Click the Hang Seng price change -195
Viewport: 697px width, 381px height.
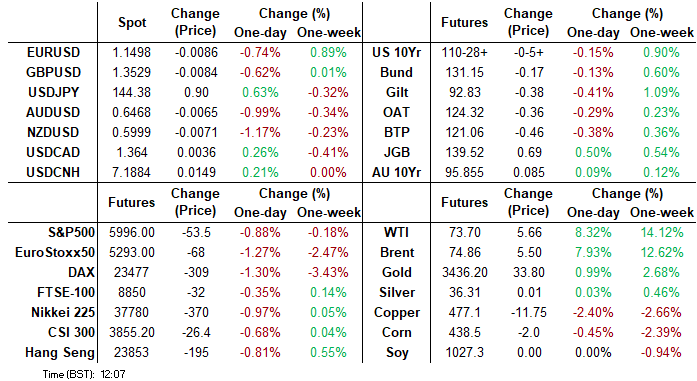[196, 353]
